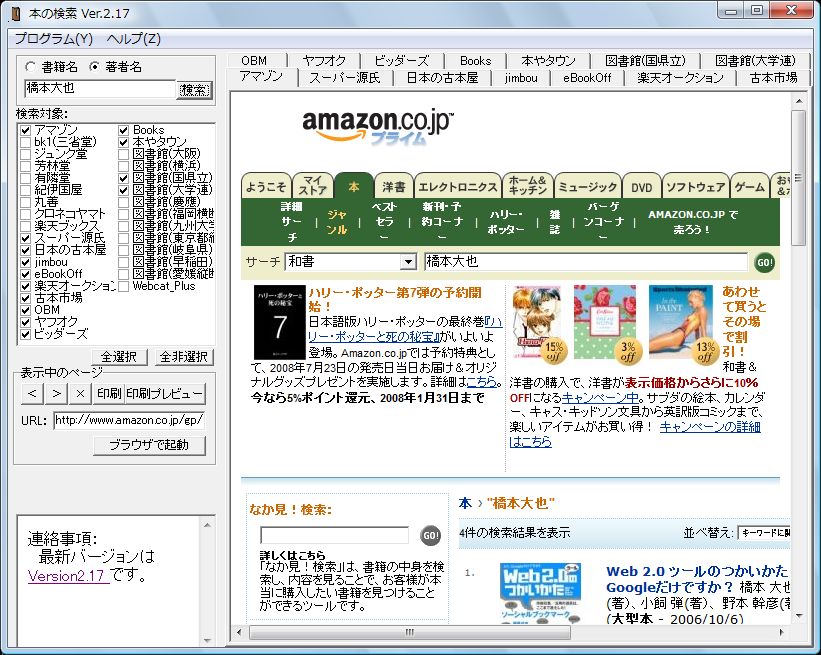The height and width of the screenshot is (655, 821).
Task: Check the 紀伊国屋 checkbox
Action: coord(25,190)
